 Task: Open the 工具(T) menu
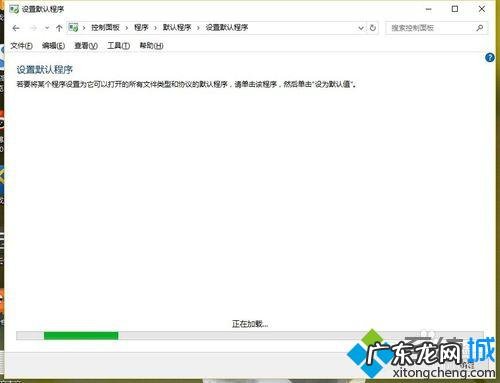pos(118,46)
